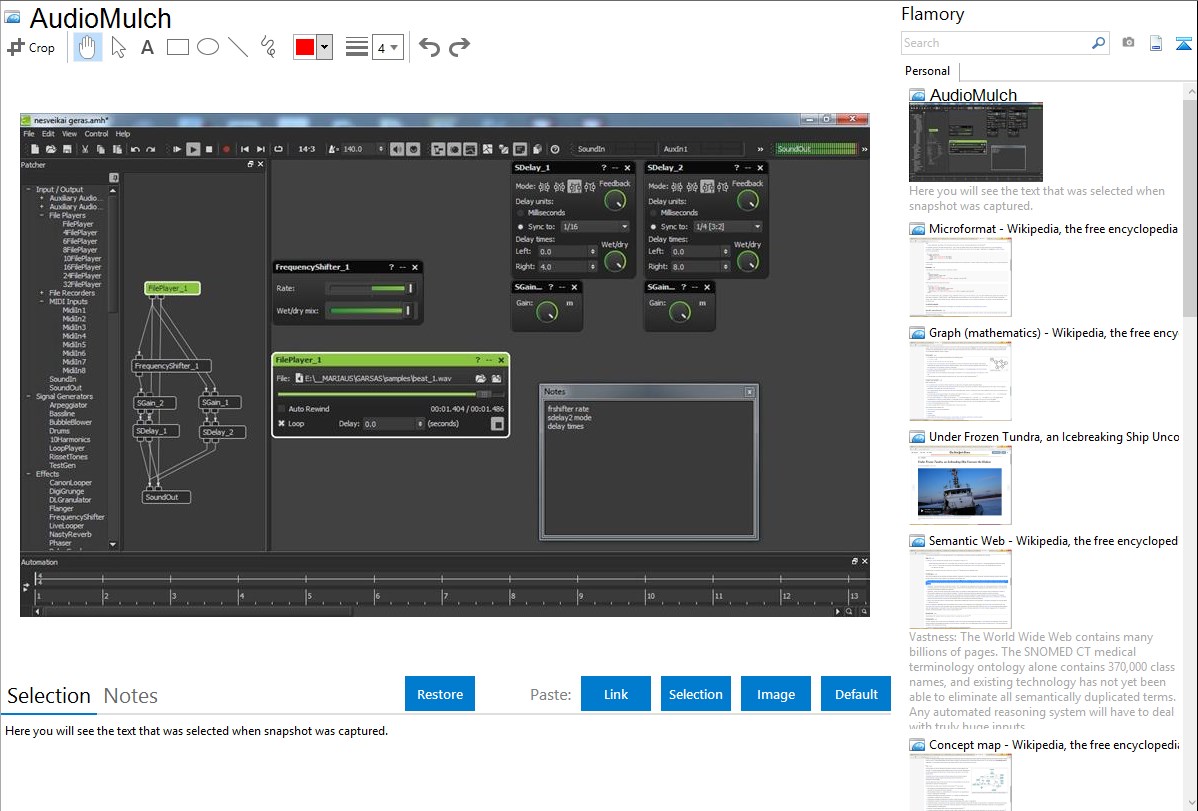Open the color picker dropdown arrow
1198x811 pixels.
(324, 47)
